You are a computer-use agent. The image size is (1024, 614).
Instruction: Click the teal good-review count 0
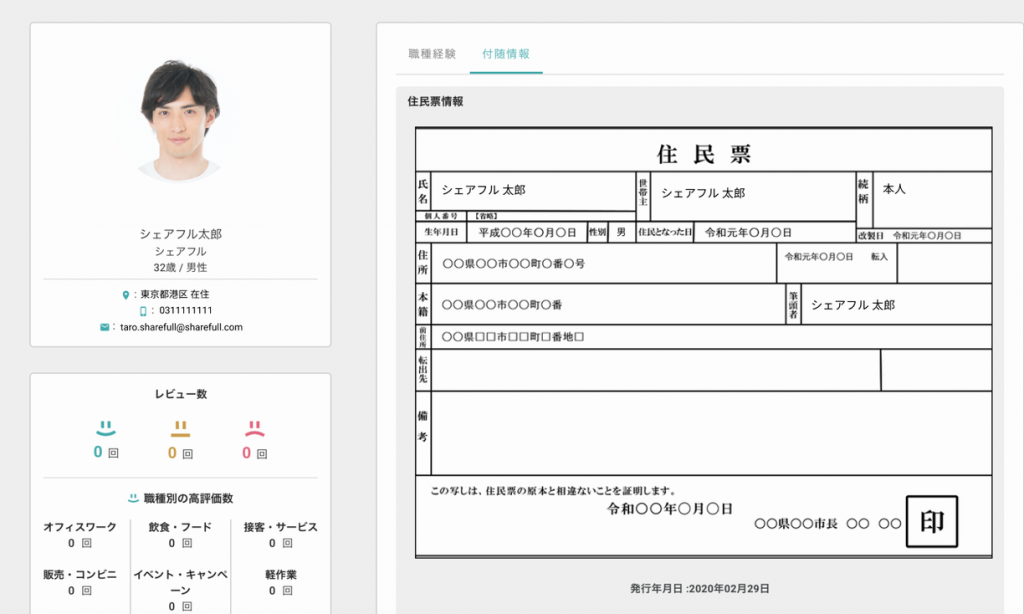(x=98, y=452)
